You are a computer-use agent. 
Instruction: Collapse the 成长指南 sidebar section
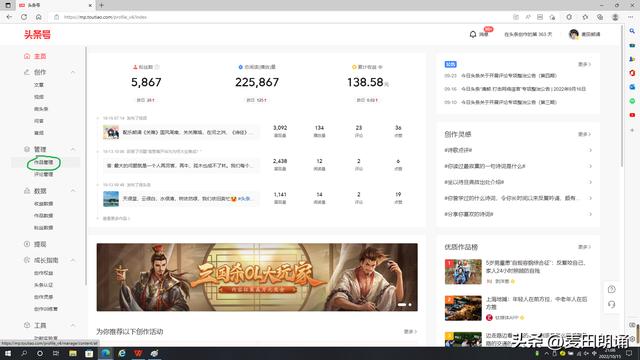(73, 260)
